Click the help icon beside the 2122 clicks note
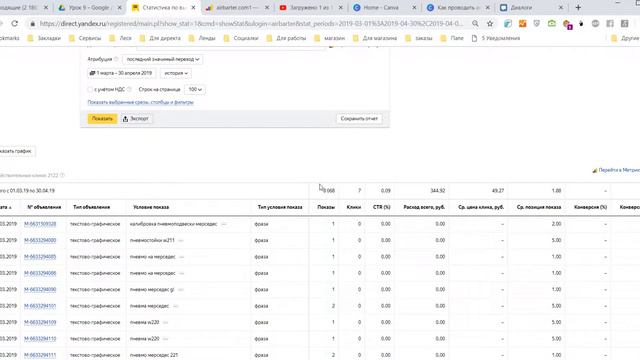Image resolution: width=640 pixels, height=360 pixels. point(62,176)
